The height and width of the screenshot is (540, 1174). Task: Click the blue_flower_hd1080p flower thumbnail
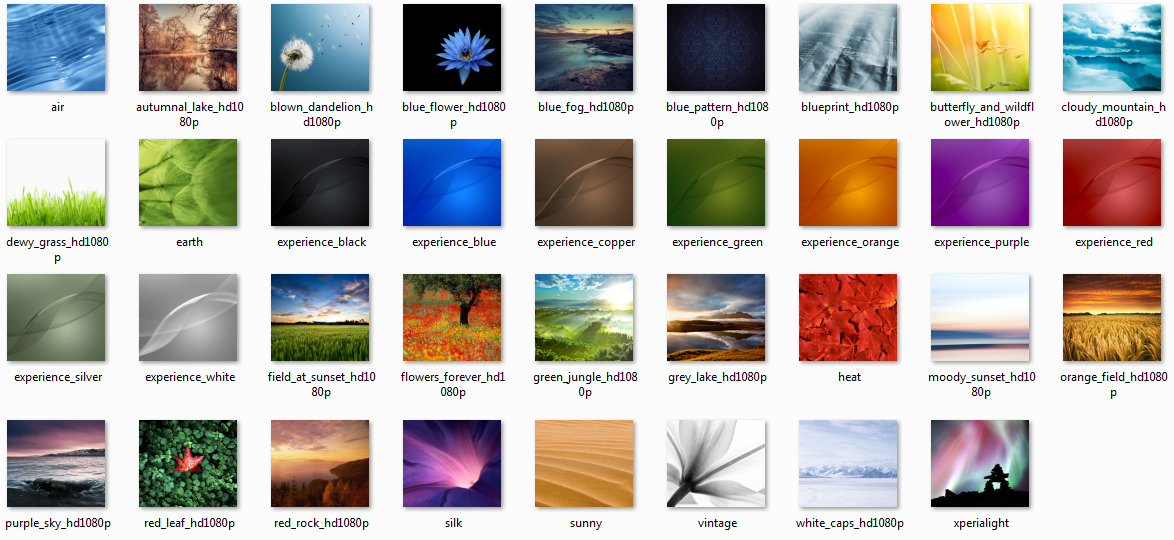pos(452,47)
